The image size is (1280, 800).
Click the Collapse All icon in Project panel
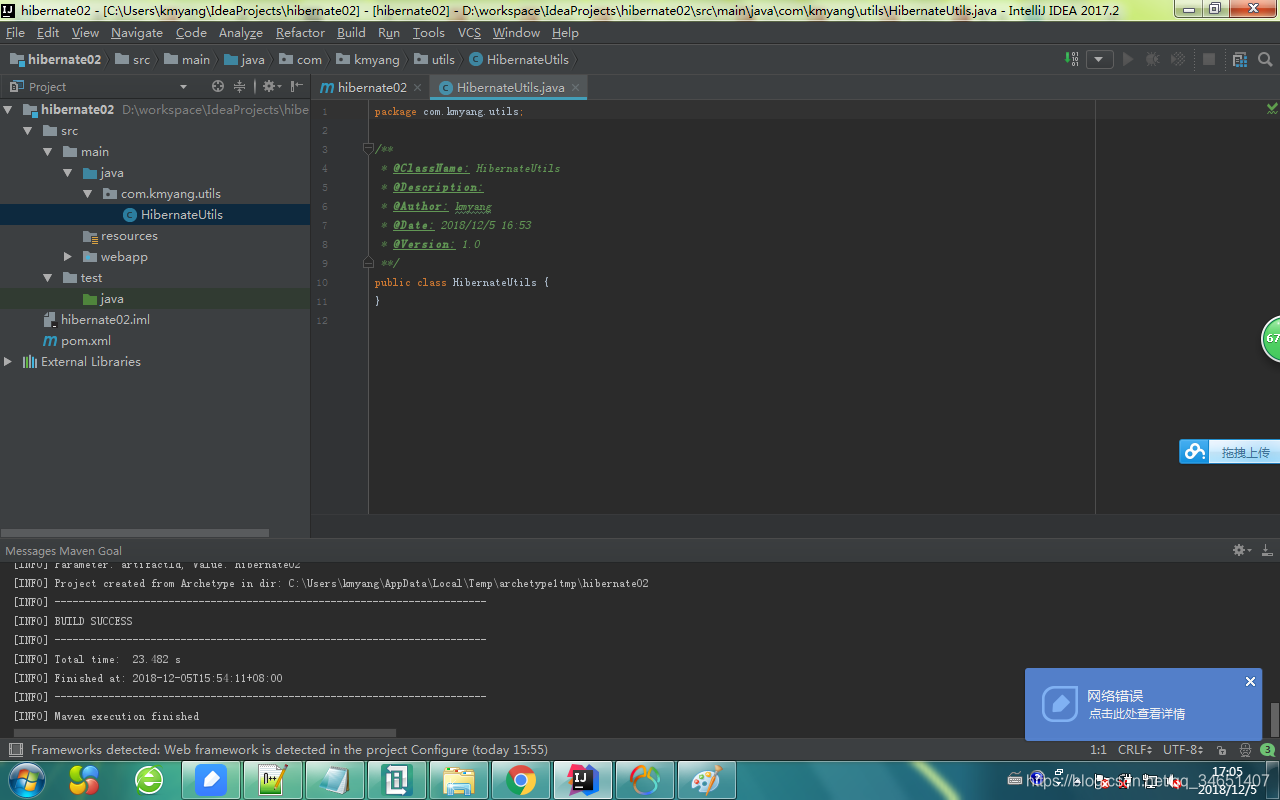tap(240, 87)
